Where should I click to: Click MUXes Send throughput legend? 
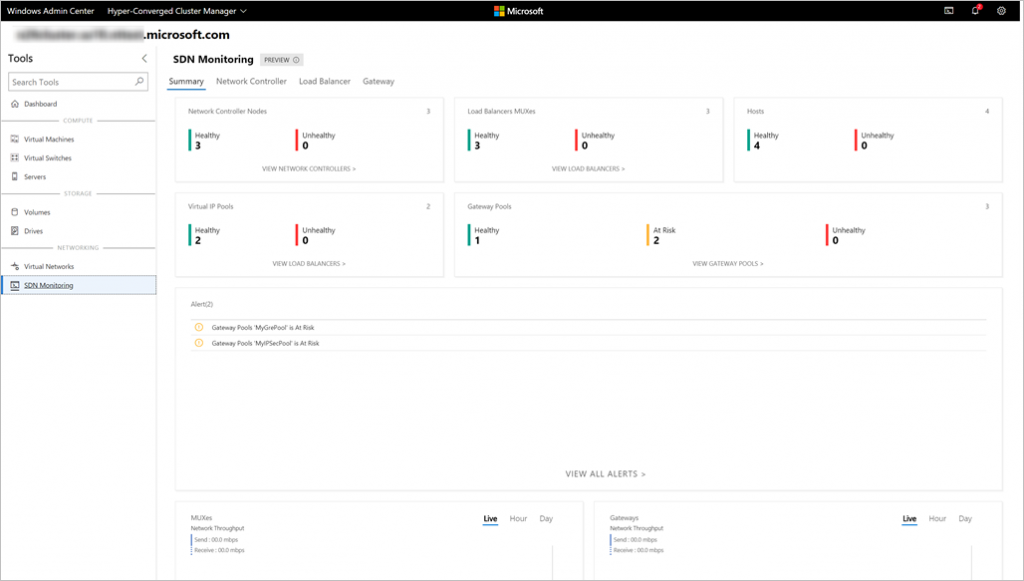point(216,540)
